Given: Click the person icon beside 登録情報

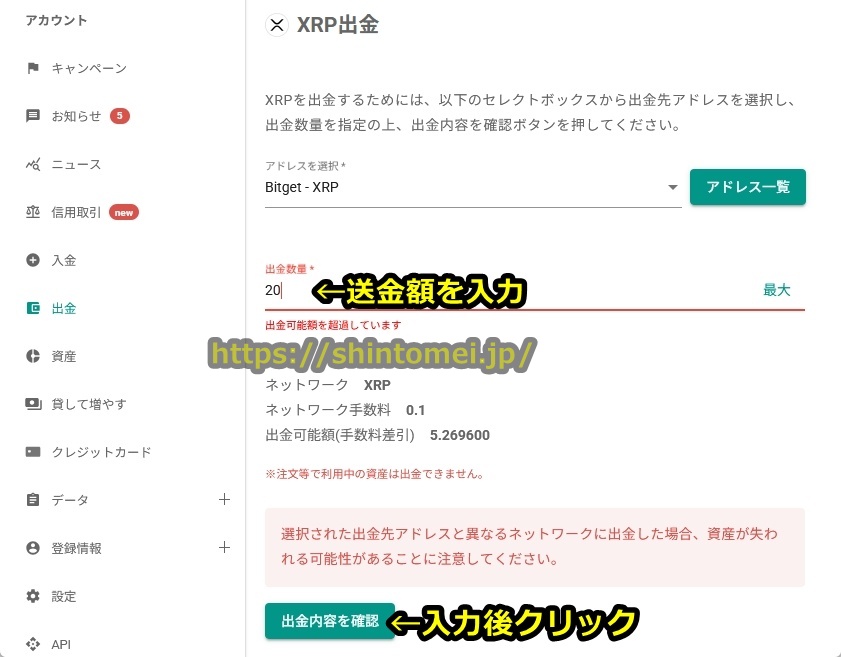Looking at the screenshot, I should point(33,548).
